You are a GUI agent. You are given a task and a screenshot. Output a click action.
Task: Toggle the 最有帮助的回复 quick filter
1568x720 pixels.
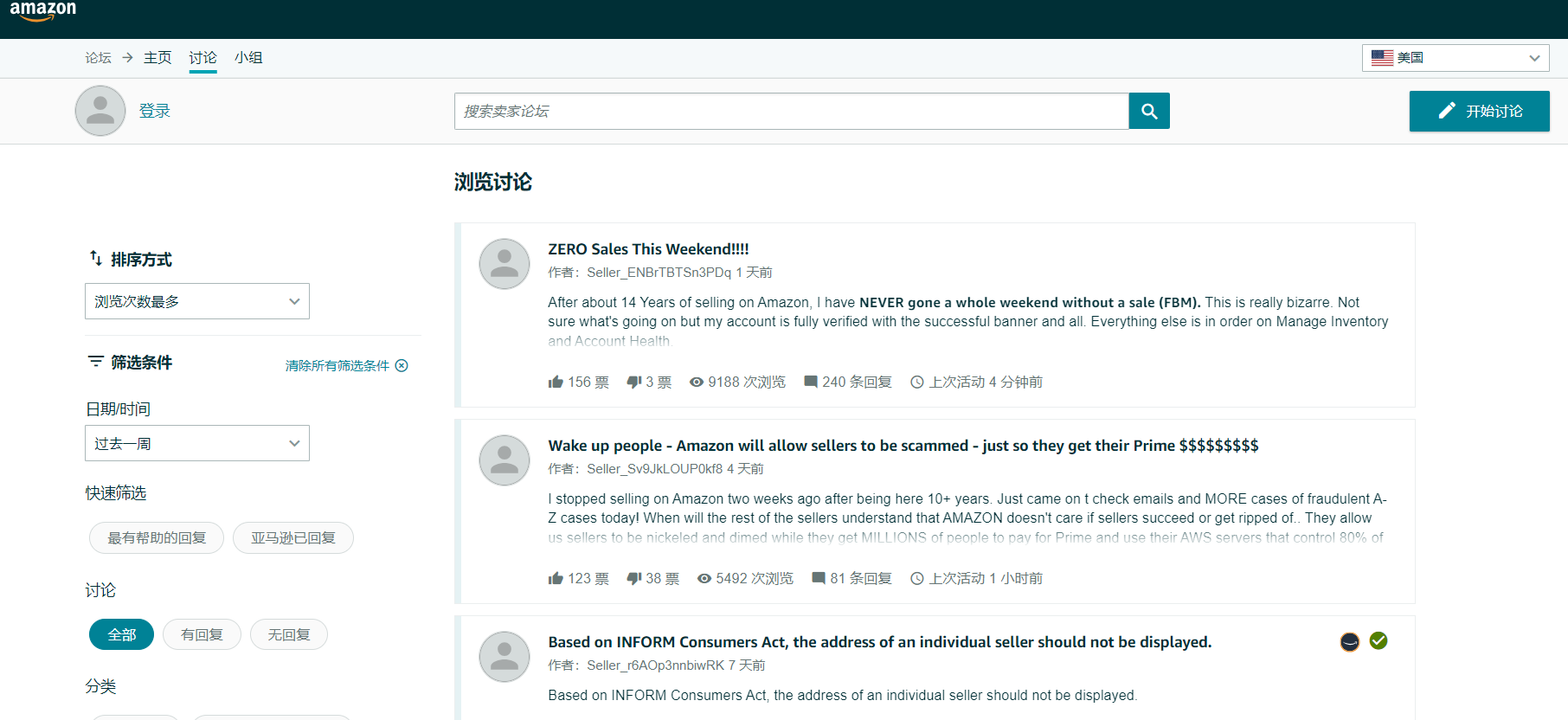(x=157, y=537)
